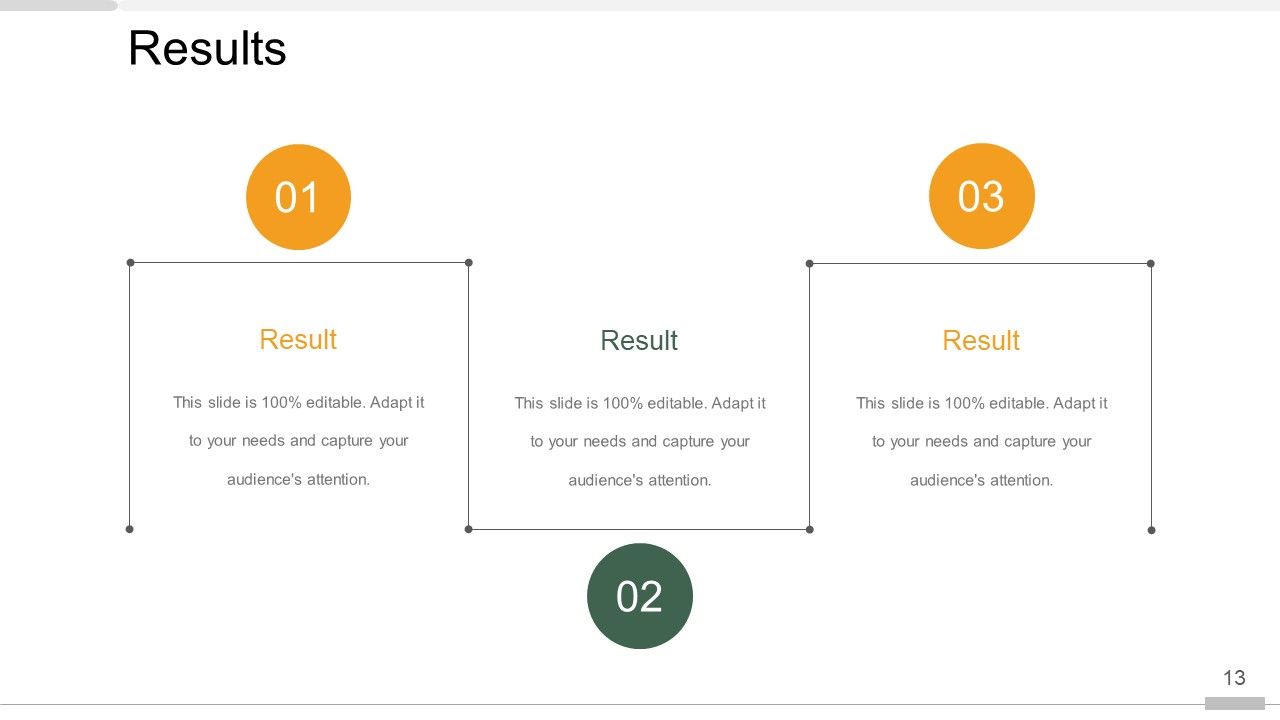Click the green "Result" heading in the middle

[639, 341]
